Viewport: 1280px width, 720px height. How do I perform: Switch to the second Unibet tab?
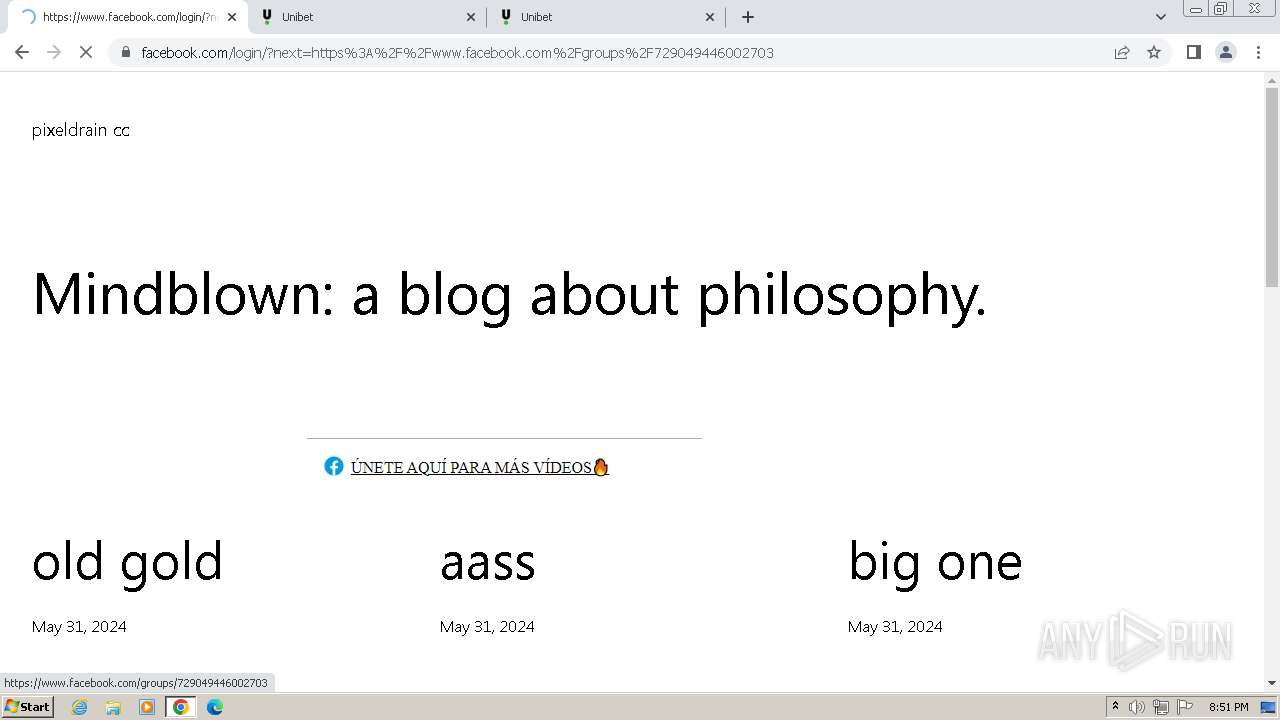(x=606, y=17)
